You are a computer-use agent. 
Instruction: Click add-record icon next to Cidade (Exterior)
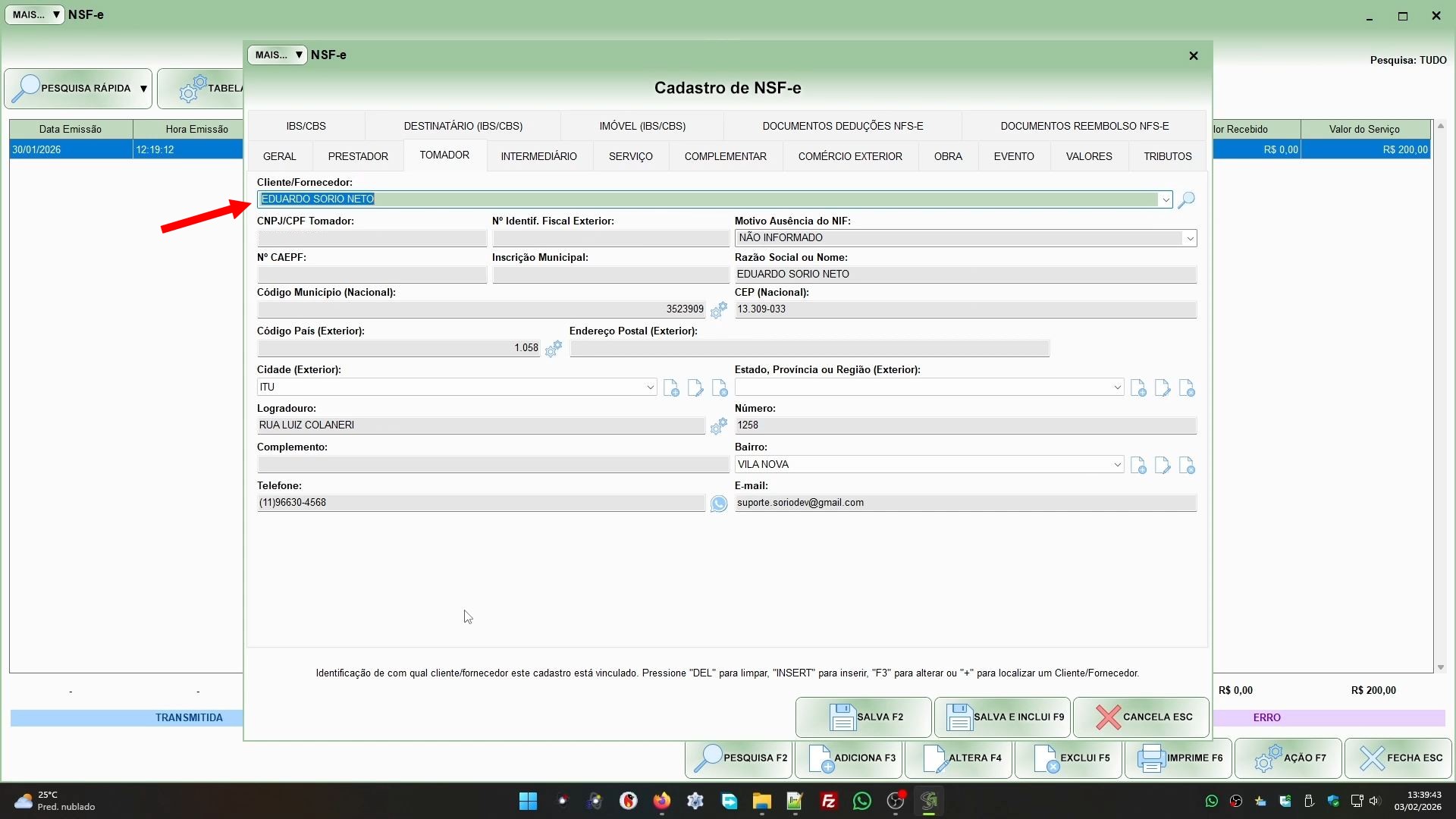(x=671, y=388)
